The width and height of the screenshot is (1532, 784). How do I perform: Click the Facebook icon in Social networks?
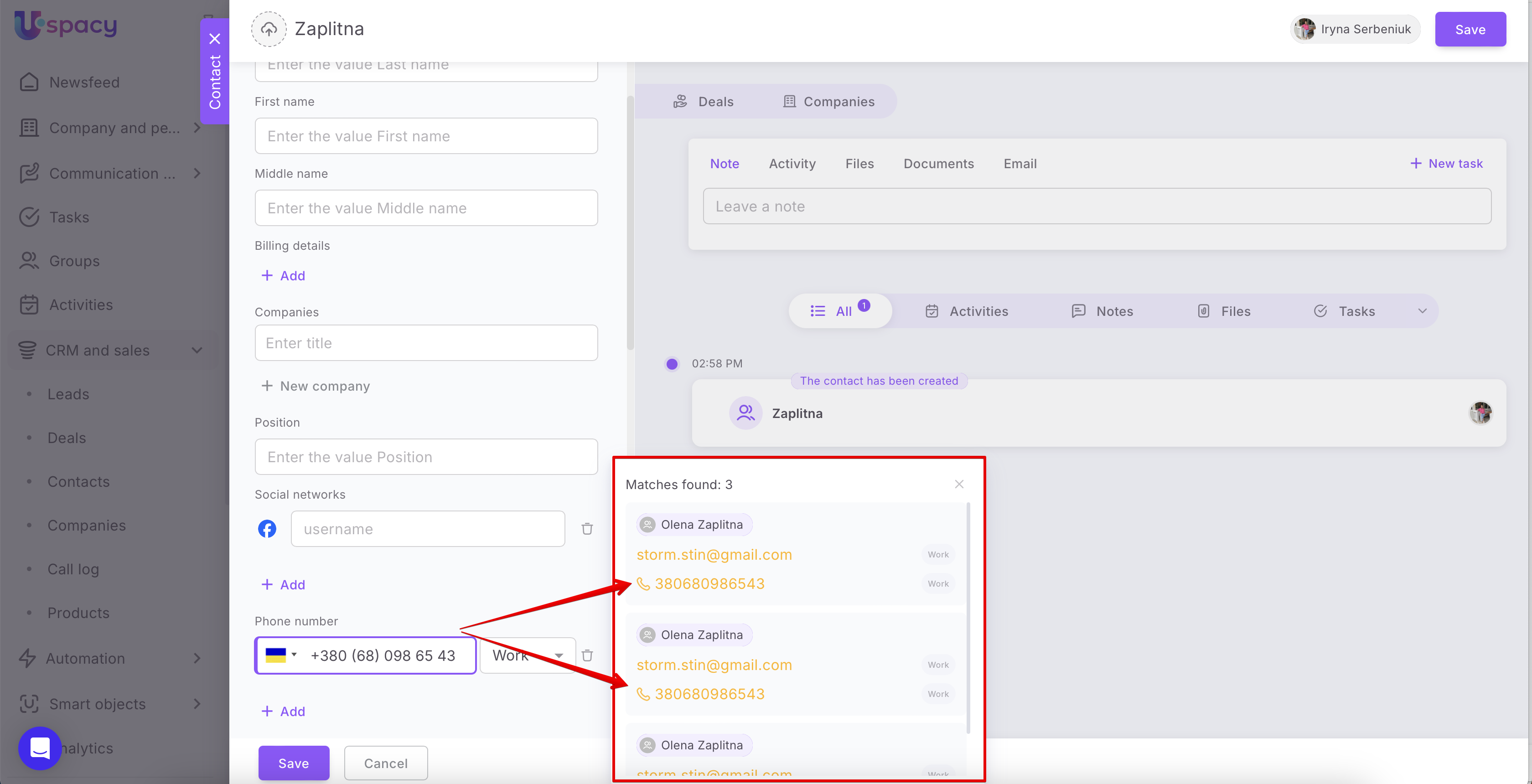tap(267, 528)
